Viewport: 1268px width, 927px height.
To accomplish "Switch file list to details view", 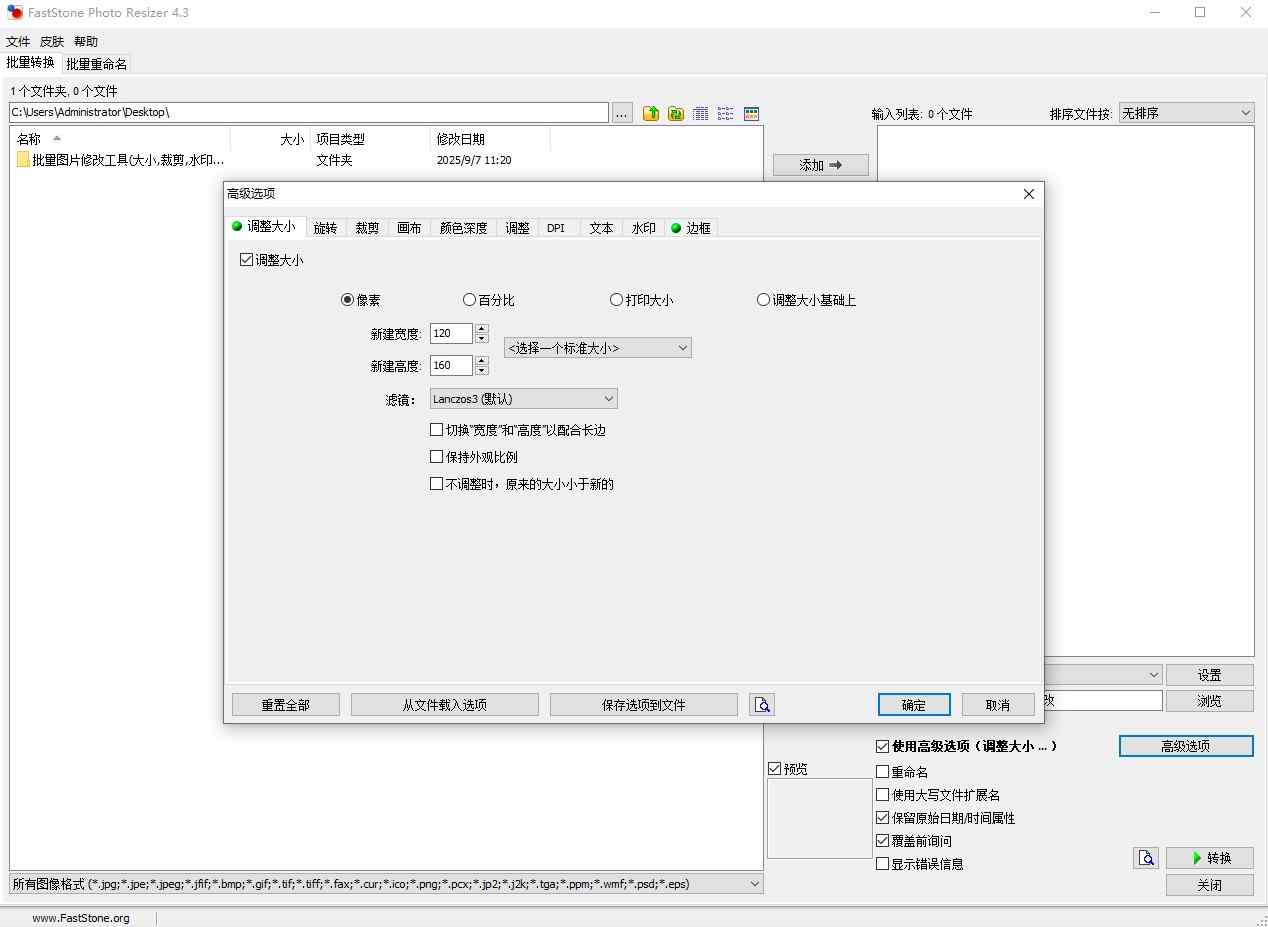I will [701, 114].
